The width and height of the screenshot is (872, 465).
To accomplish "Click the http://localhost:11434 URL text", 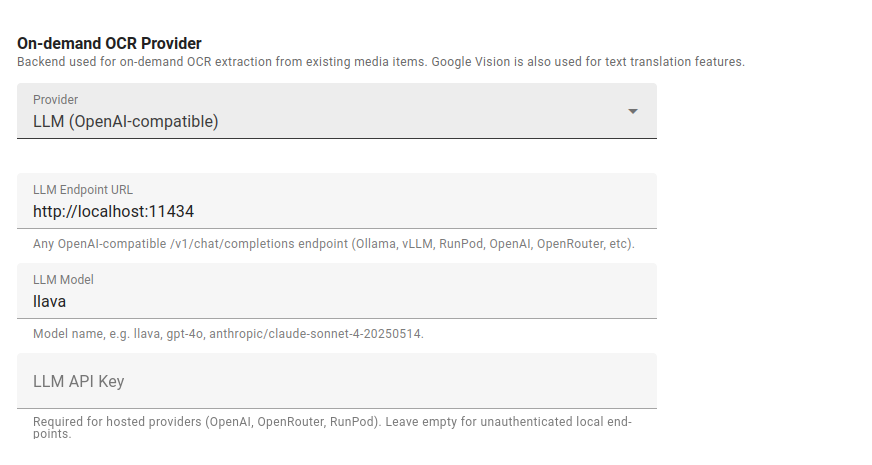I will pyautogui.click(x=113, y=212).
